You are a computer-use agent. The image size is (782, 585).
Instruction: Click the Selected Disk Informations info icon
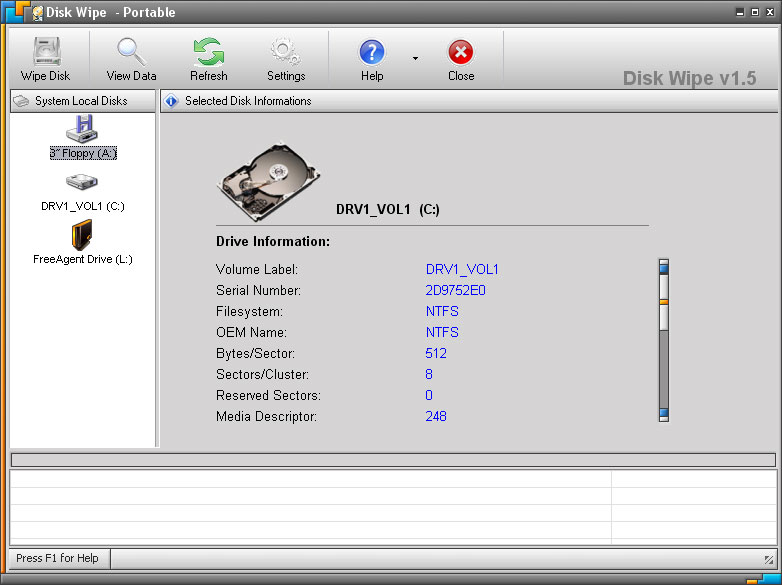click(171, 101)
